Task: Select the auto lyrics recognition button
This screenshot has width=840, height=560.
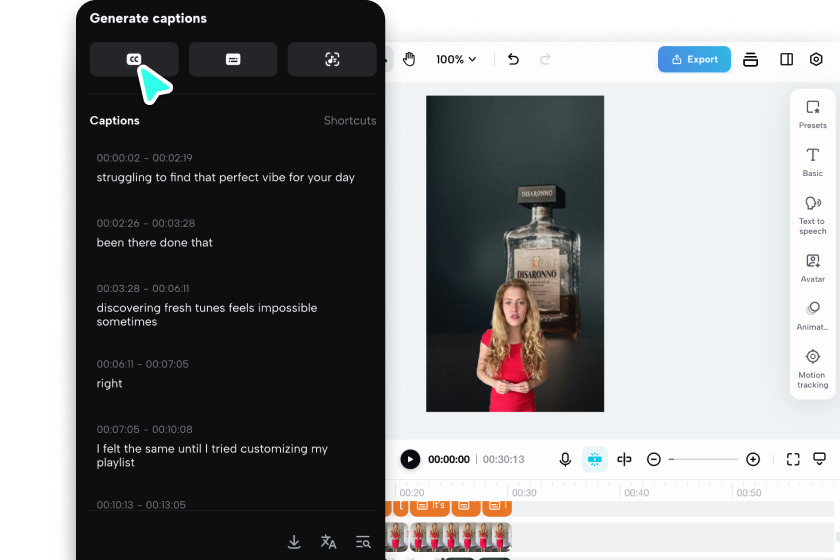Action: click(x=332, y=59)
